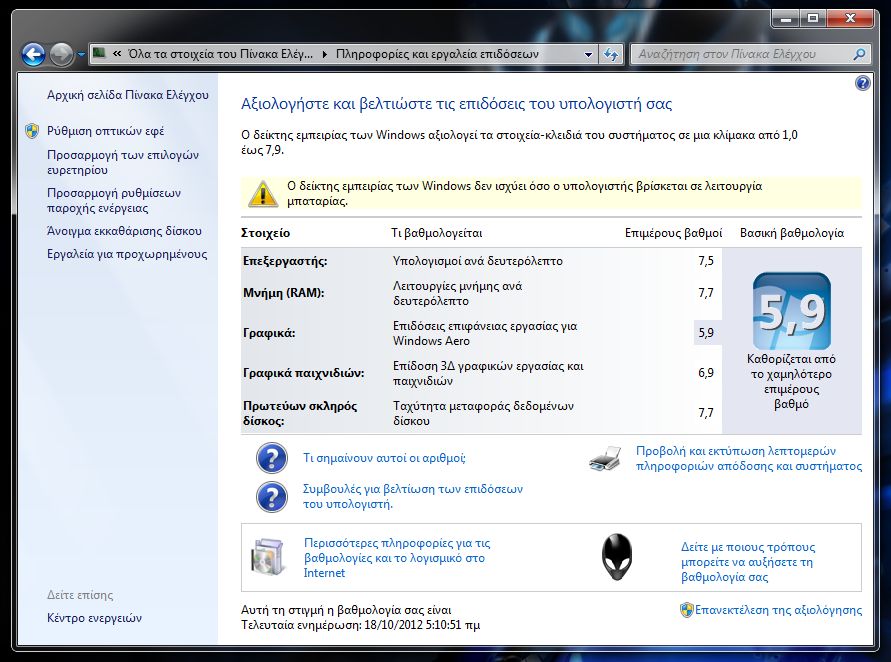Open 'Περισσότερες πληροφορίες για τις βαθμολογίες' link

point(397,558)
